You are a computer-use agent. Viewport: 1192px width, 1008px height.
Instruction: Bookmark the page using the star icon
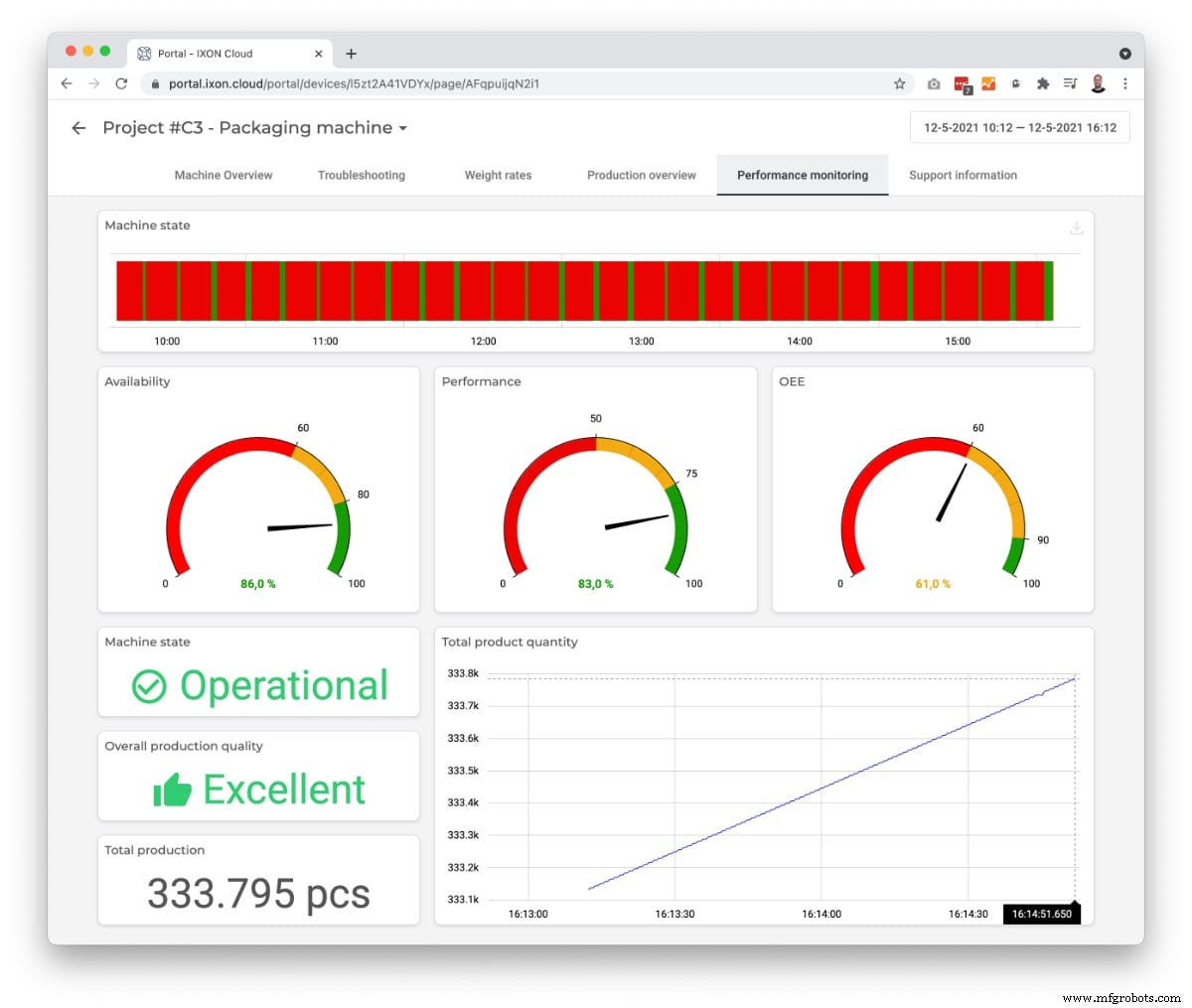[x=900, y=84]
